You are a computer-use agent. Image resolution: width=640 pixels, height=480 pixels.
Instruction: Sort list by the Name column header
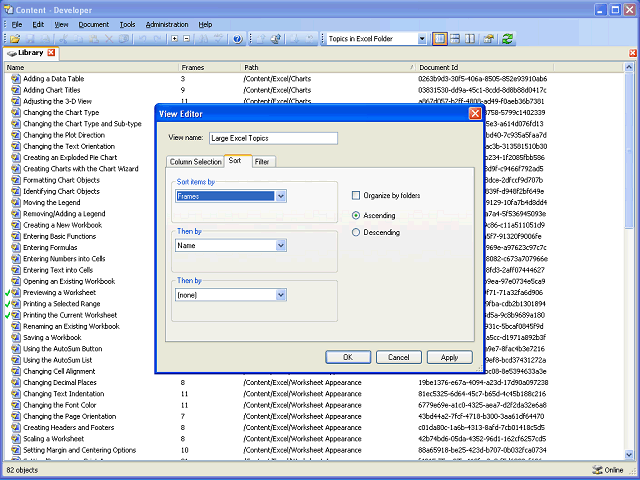(91, 67)
